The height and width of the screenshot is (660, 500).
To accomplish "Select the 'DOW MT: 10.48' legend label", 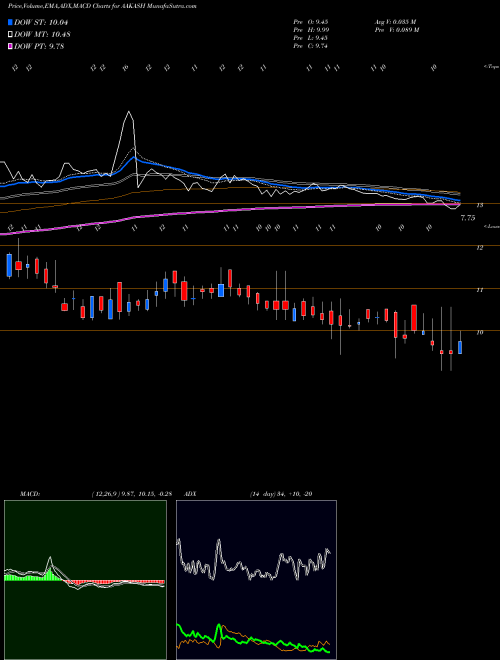I will [42, 35].
